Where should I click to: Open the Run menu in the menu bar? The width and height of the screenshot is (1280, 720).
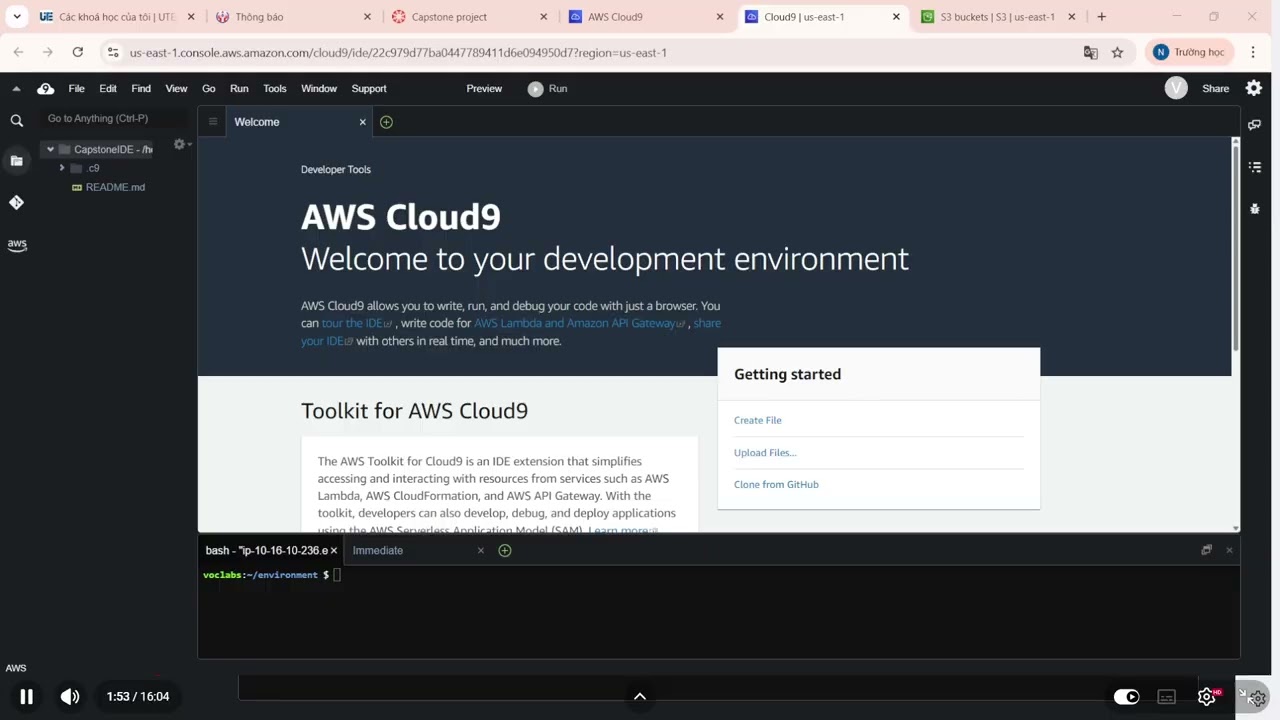[239, 89]
